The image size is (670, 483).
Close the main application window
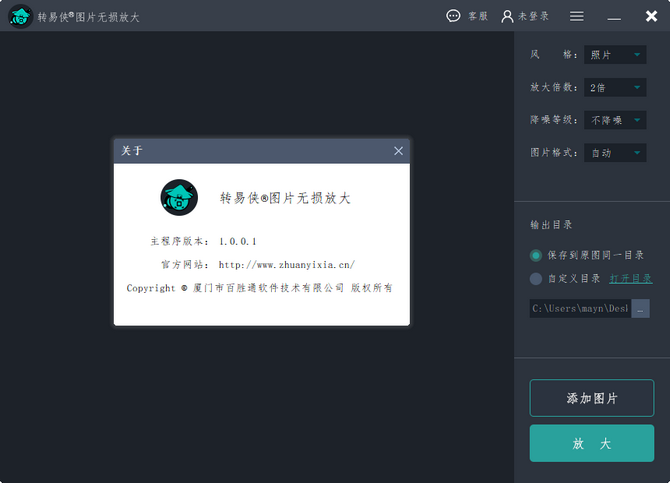tap(651, 16)
